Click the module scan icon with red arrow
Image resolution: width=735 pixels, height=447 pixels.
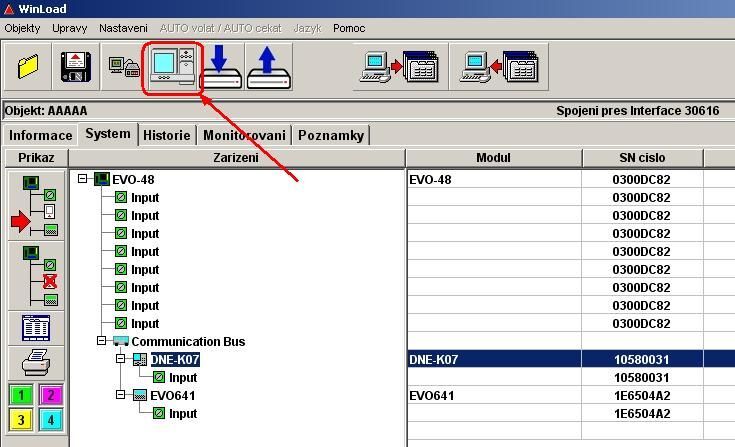(x=36, y=205)
